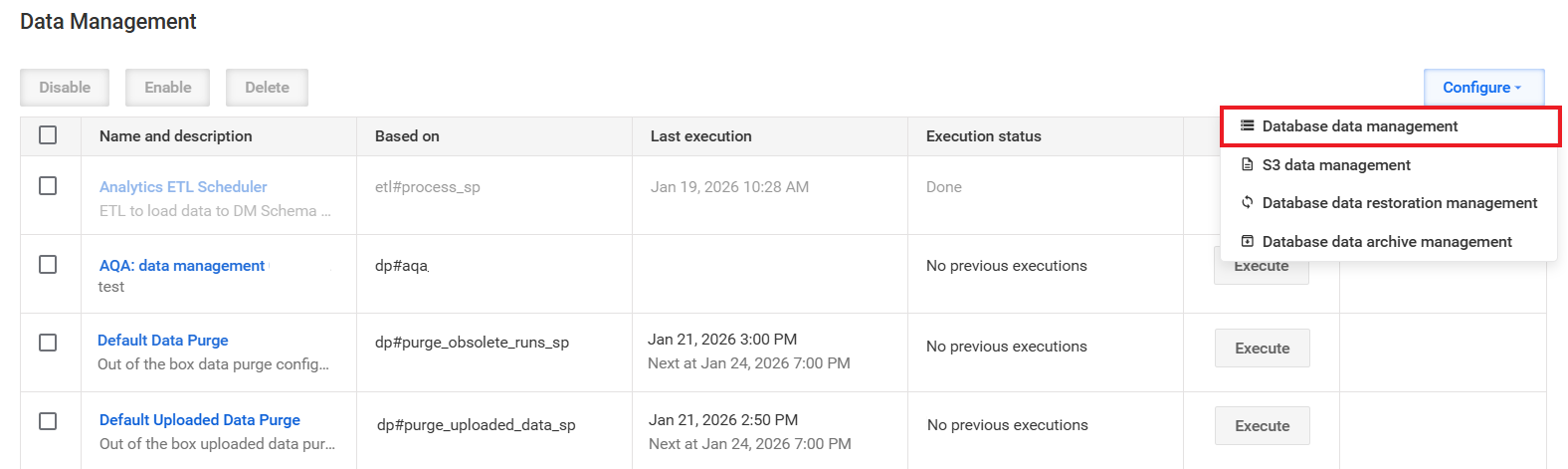Check the Analytics ETL Scheduler row checkbox

click(48, 186)
